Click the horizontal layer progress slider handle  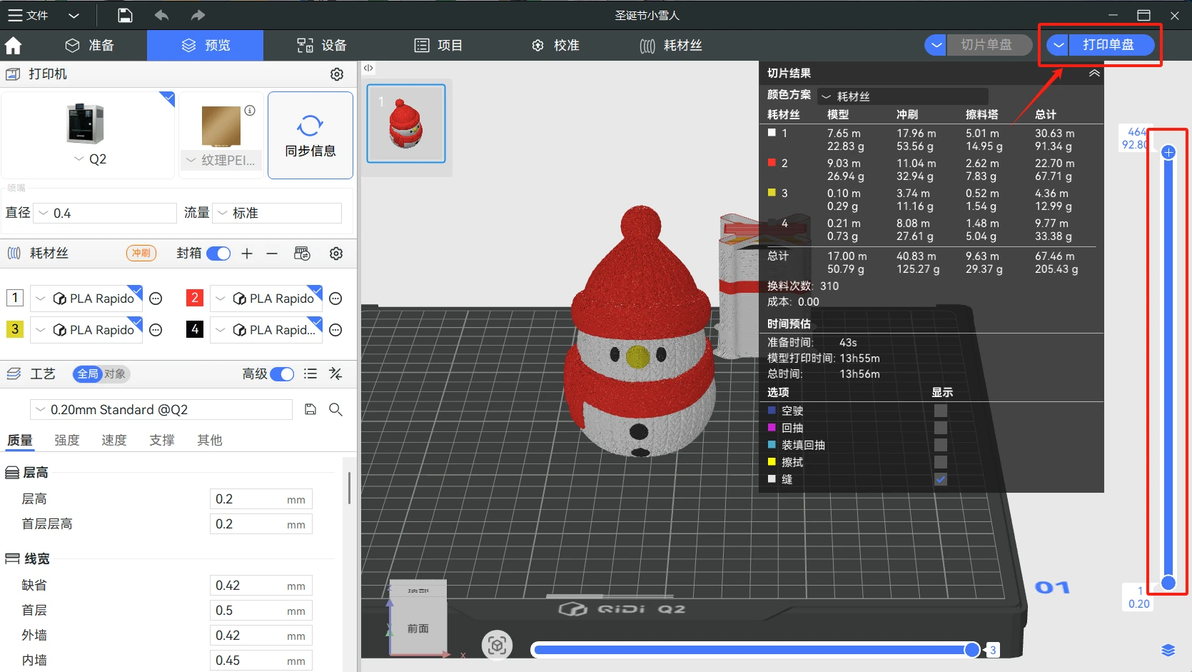point(972,649)
